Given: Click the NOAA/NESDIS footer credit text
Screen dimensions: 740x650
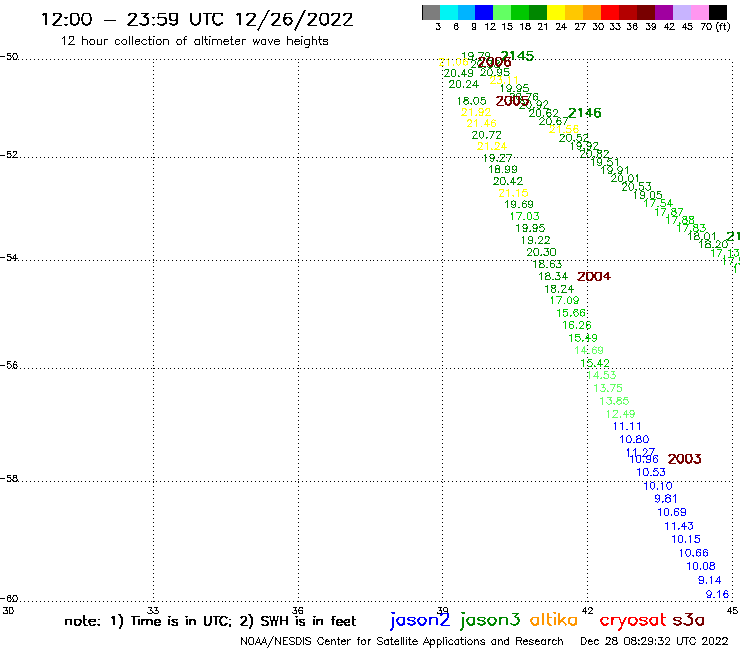Looking at the screenshot, I should [402, 641].
